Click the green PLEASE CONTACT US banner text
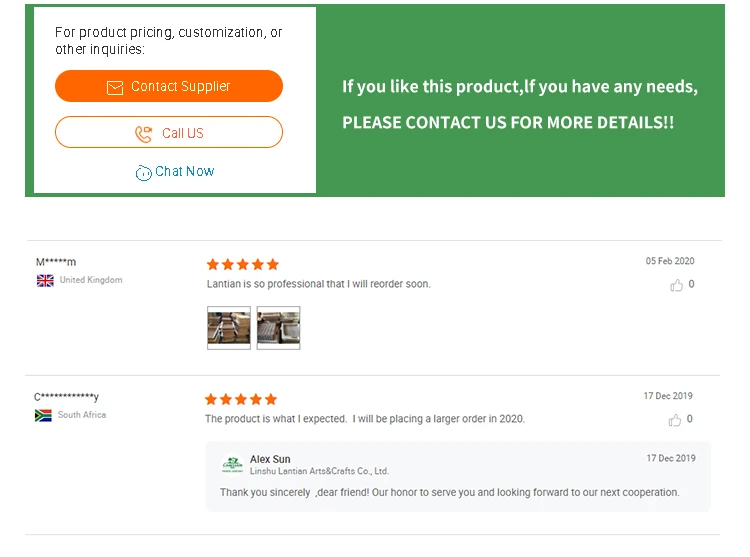The image size is (750, 557). tap(508, 122)
